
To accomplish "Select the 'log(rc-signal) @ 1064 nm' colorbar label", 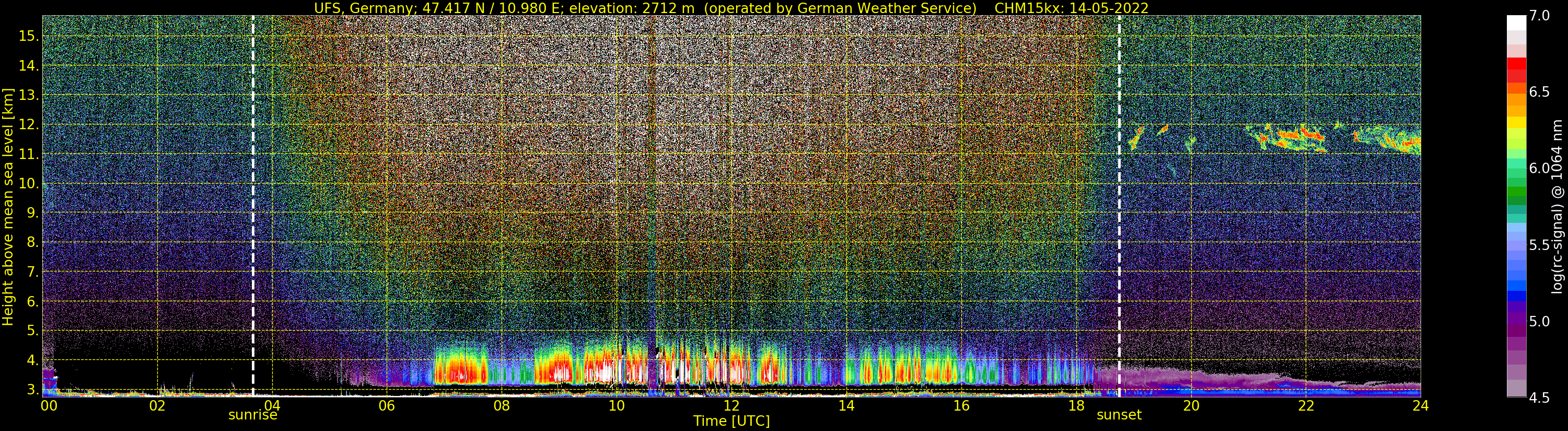I will tap(1557, 206).
